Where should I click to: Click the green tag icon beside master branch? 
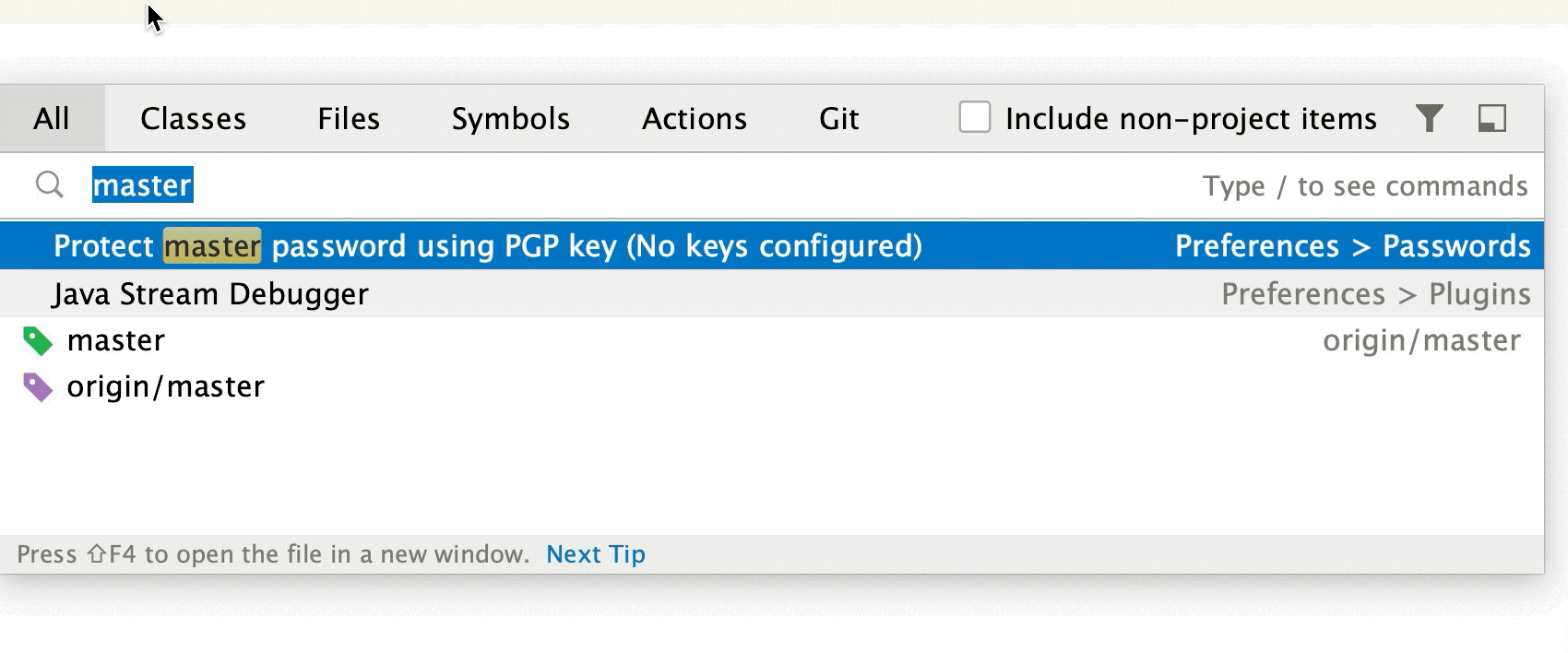point(37,339)
